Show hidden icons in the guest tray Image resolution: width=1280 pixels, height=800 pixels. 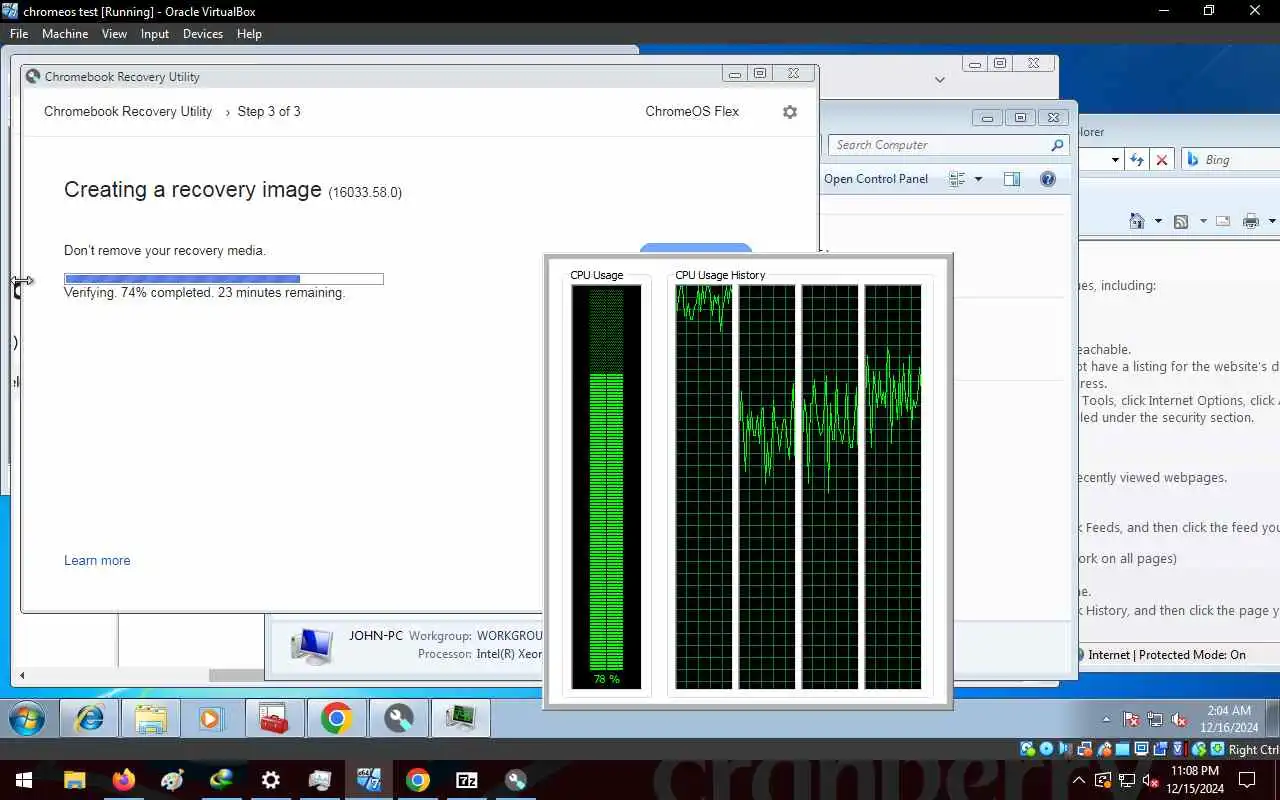1106,719
